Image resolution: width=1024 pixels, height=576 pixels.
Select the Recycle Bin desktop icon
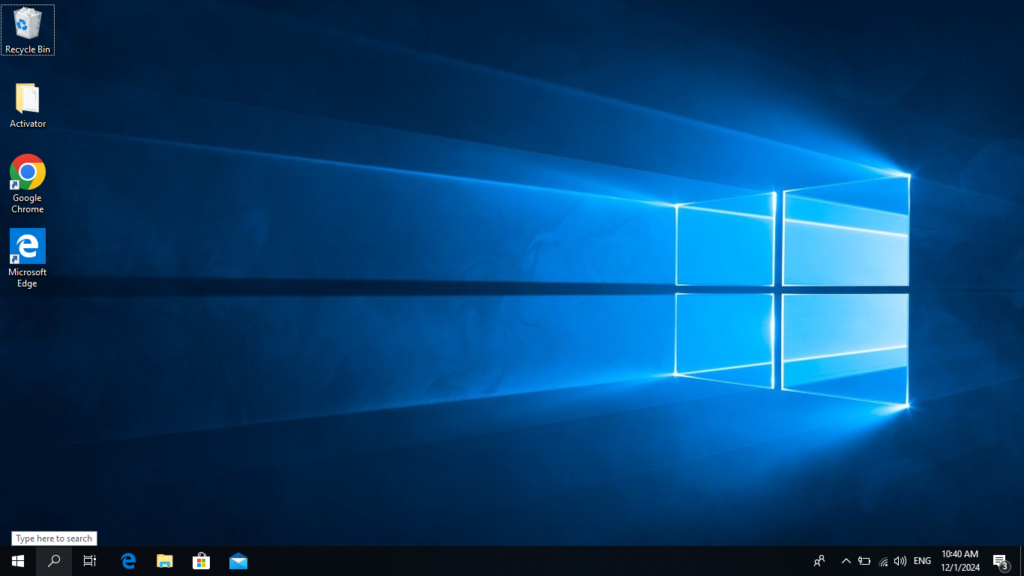coord(27,30)
